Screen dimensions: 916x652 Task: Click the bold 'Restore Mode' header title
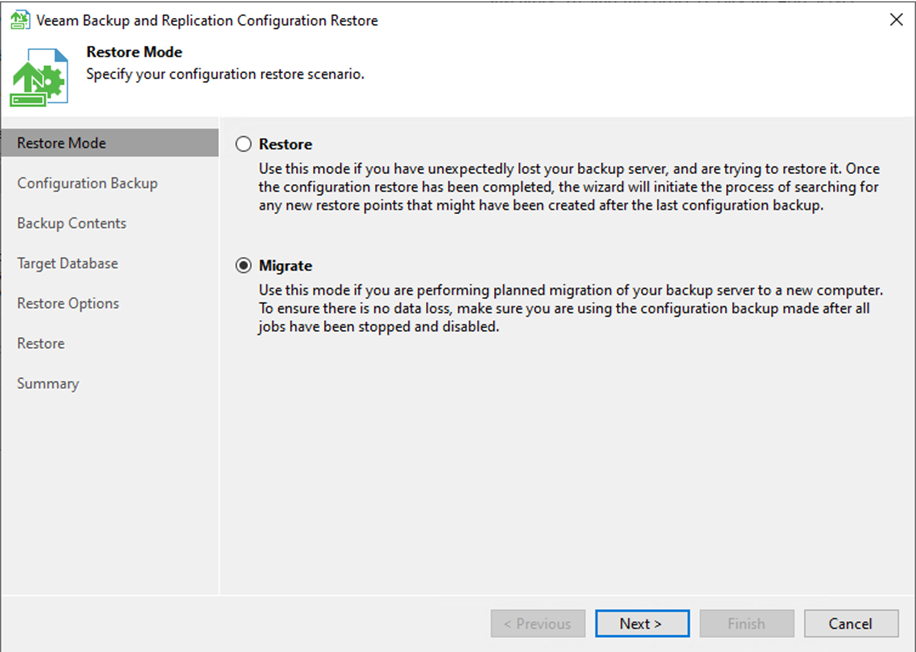pyautogui.click(x=134, y=52)
